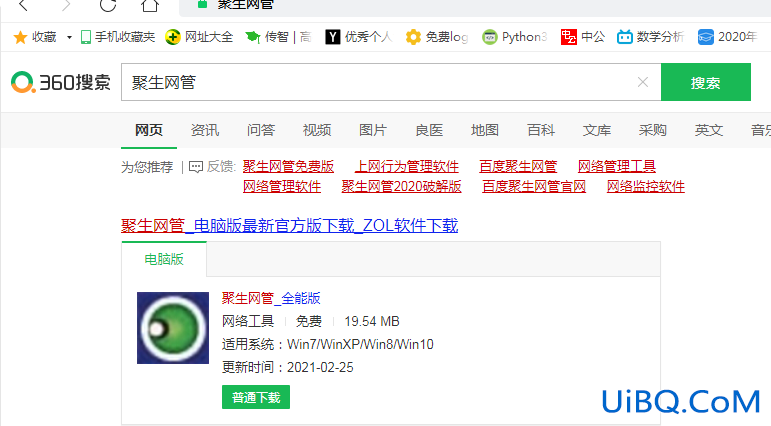Open suggestion 网络管理工具
The image size is (771, 426).
point(617,167)
